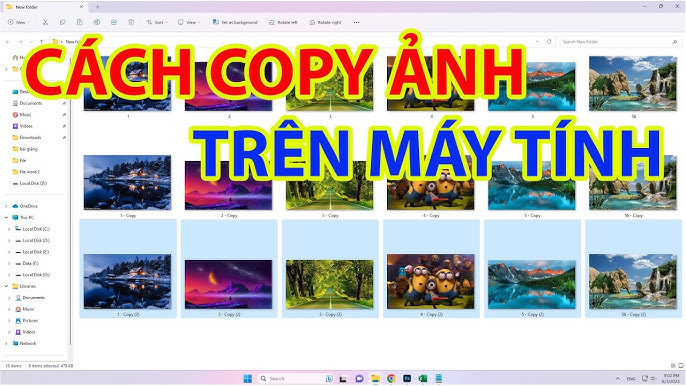Select the 1 - Copy winter lake image

click(128, 183)
